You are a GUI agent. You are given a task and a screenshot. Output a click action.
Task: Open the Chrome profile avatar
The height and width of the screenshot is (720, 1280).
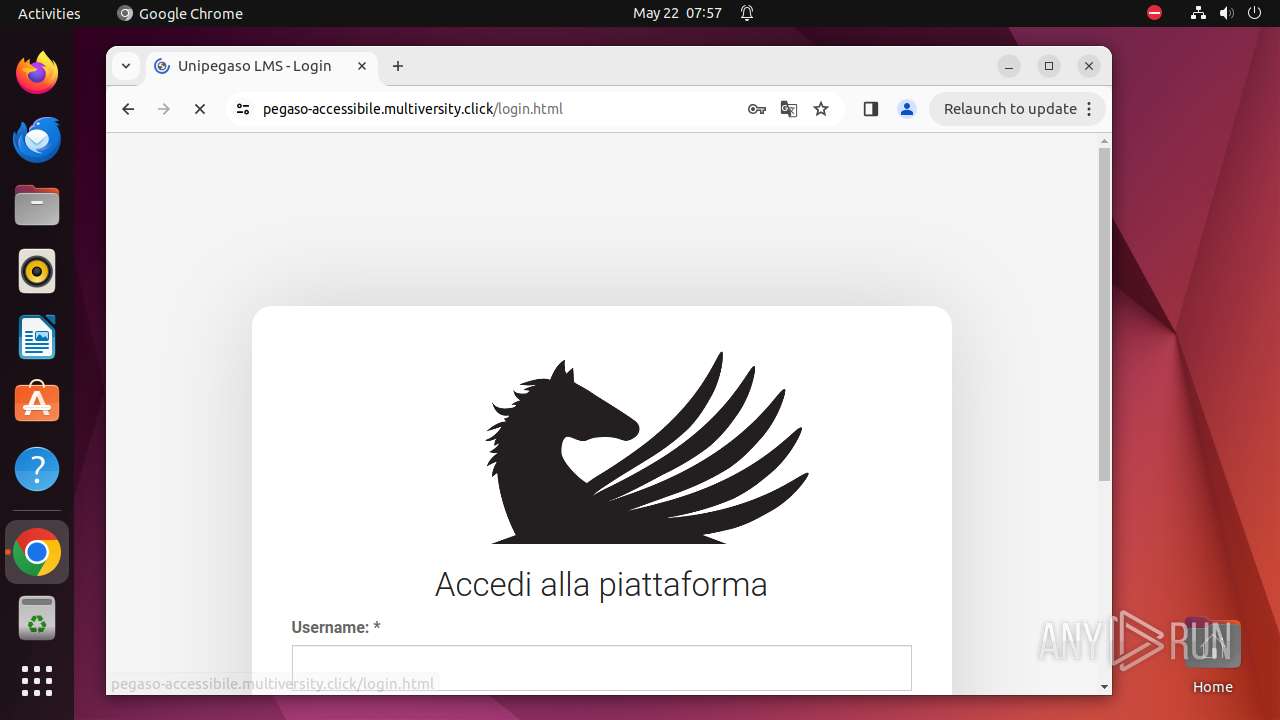[907, 109]
